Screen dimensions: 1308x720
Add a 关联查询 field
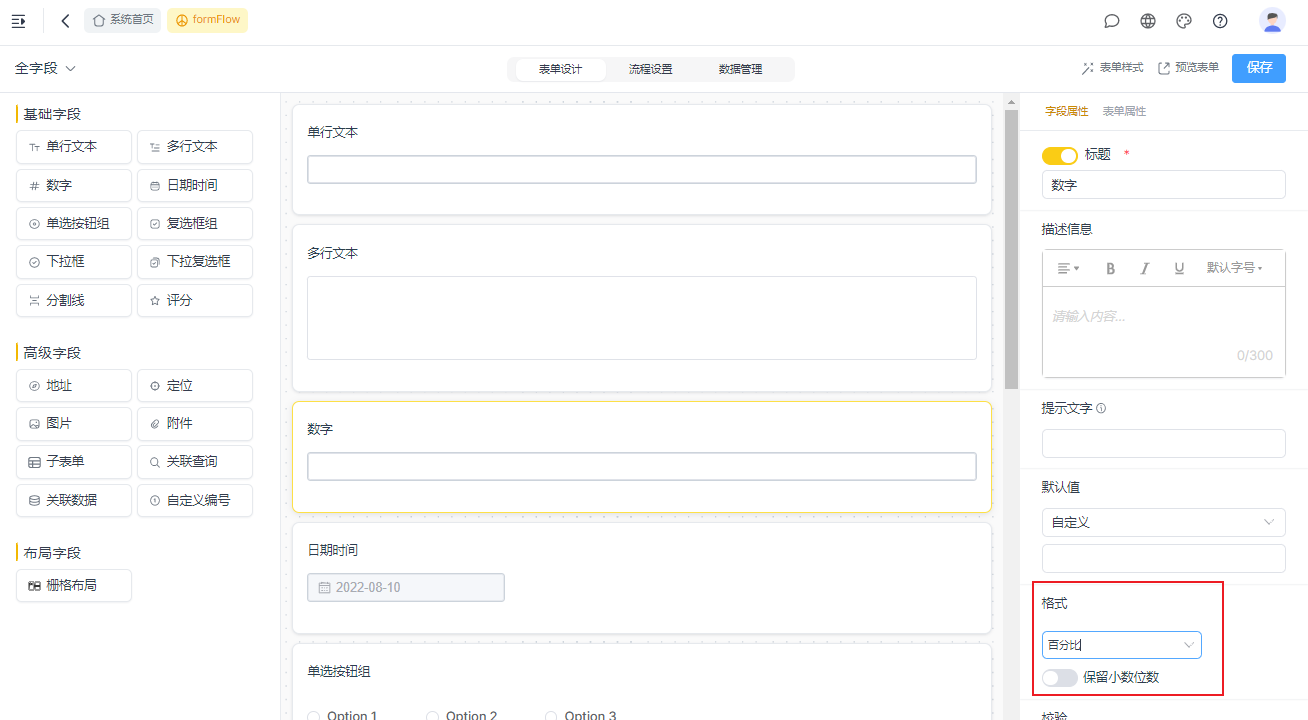(x=195, y=462)
